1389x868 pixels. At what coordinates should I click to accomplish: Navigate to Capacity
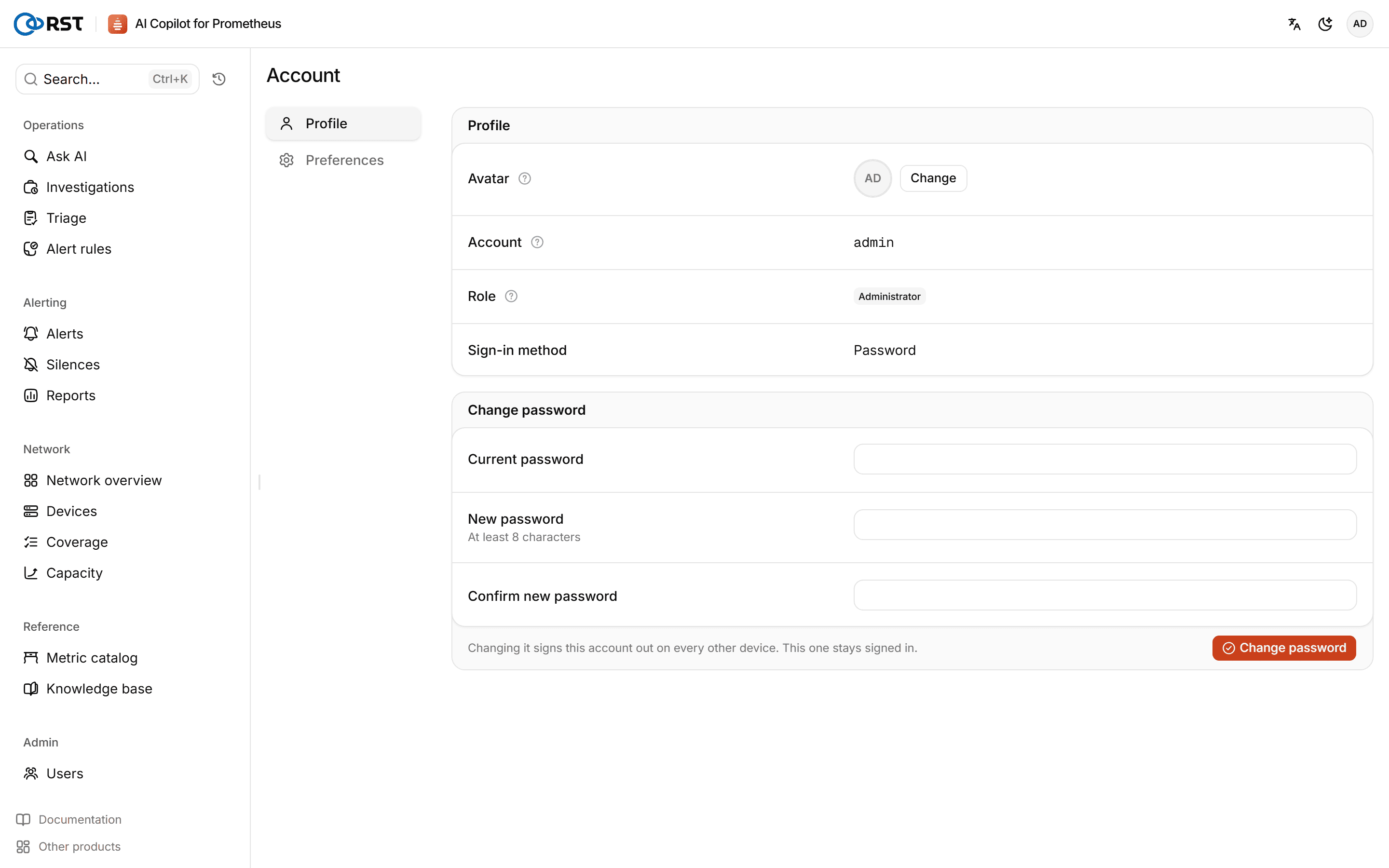75,573
